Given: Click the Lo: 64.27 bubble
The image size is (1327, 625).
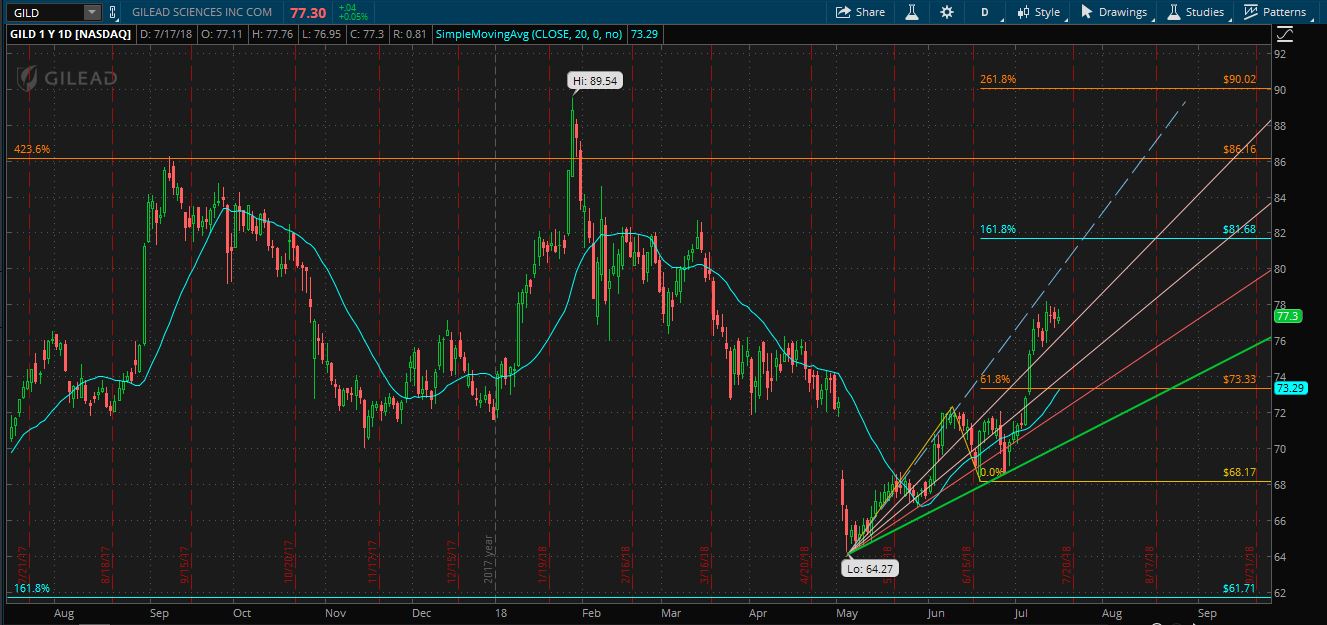Looking at the screenshot, I should click(x=871, y=568).
